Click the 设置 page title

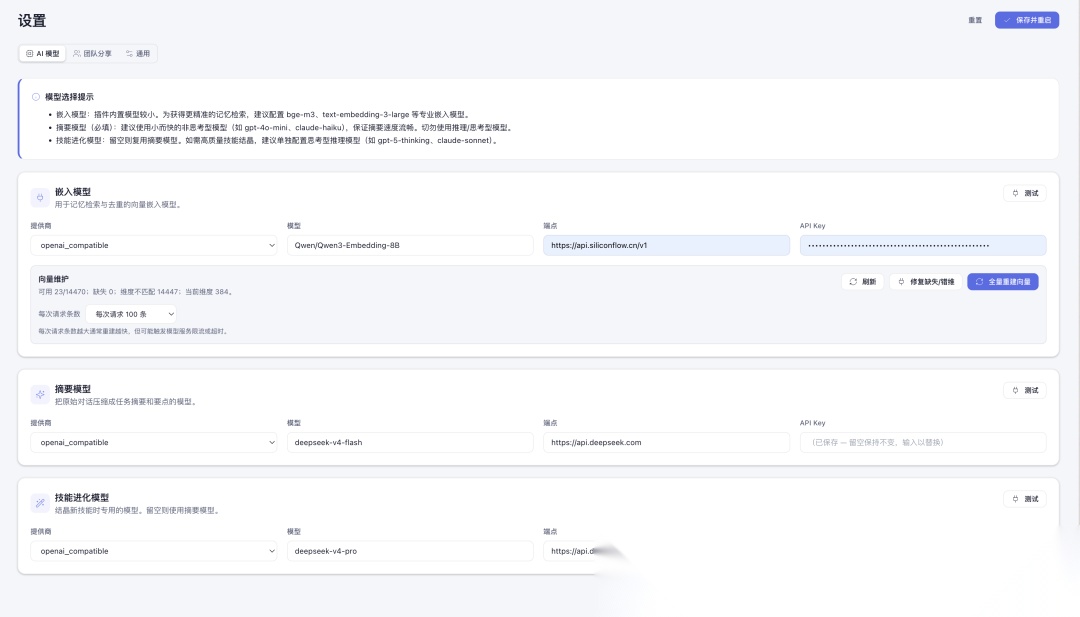click(x=32, y=21)
